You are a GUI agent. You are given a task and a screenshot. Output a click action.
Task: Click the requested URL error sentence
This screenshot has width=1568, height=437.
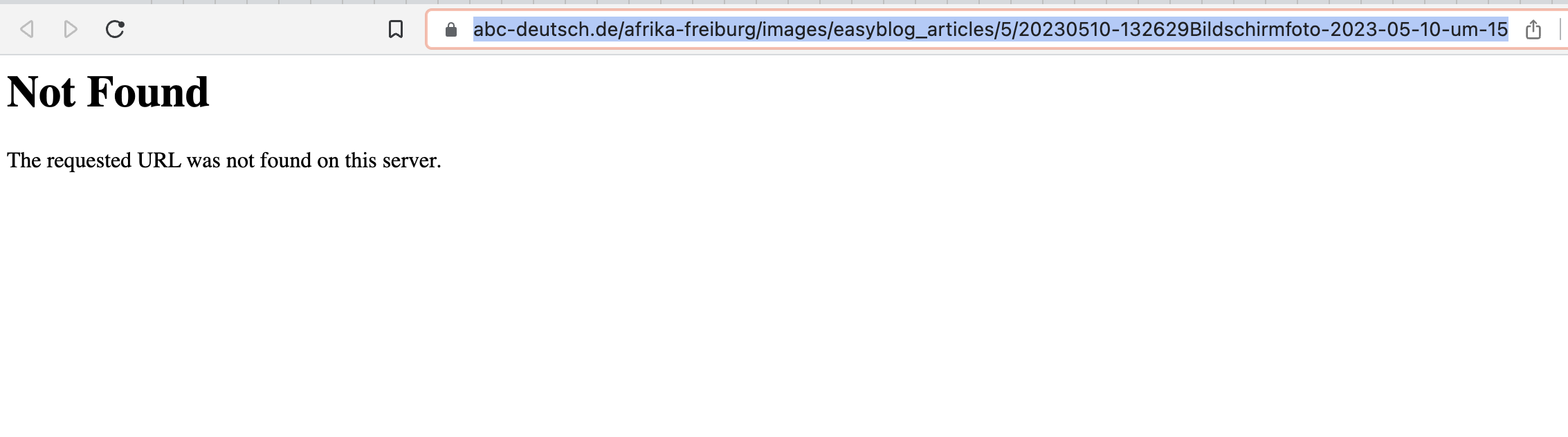click(224, 160)
